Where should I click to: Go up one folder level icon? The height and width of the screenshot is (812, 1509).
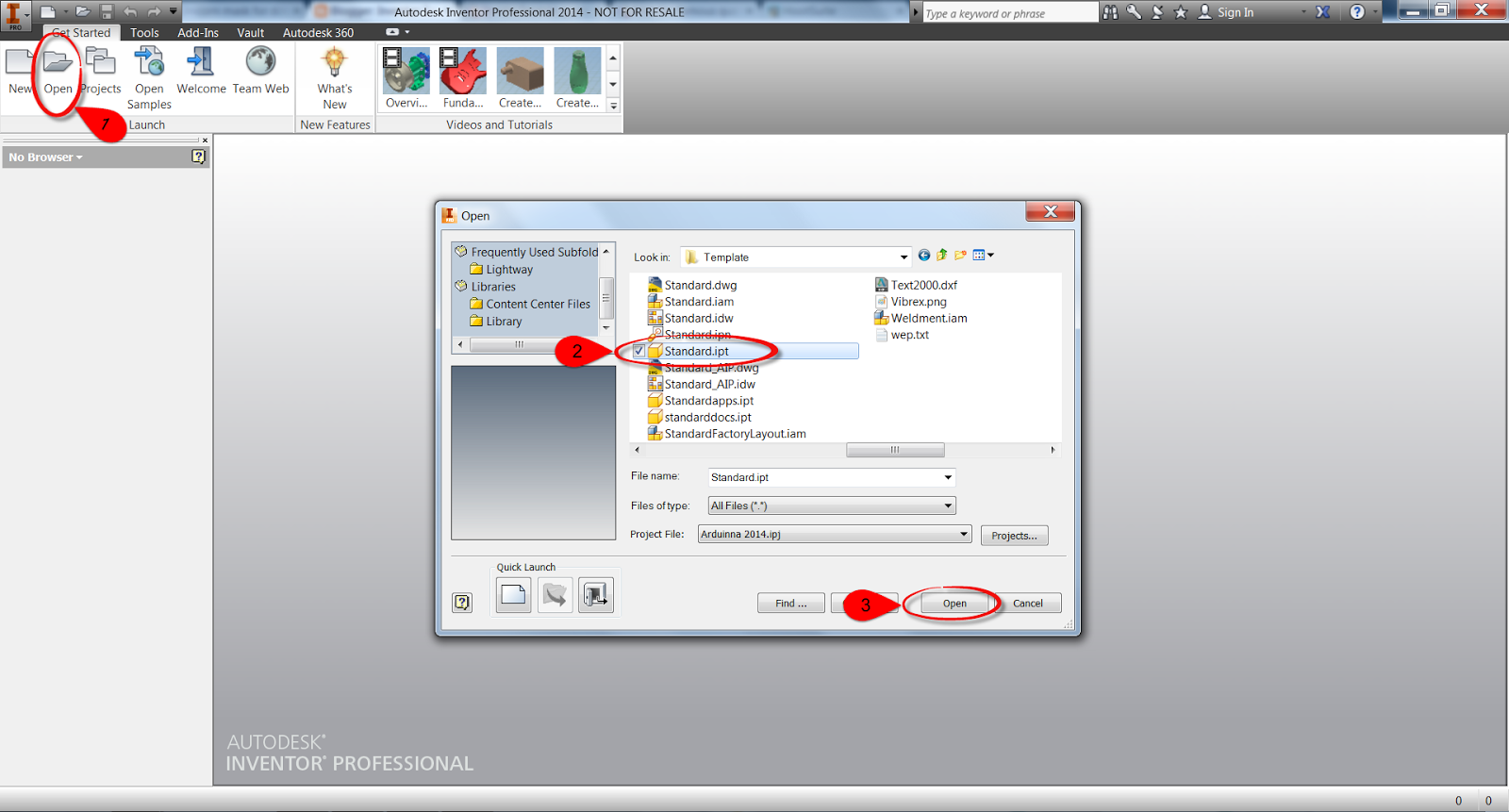pyautogui.click(x=942, y=256)
